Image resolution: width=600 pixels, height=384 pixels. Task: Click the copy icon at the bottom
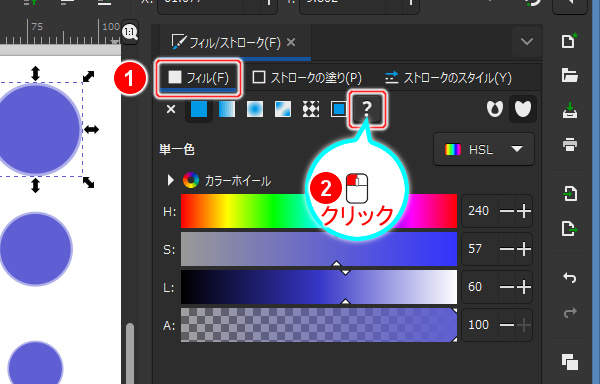pos(569,361)
